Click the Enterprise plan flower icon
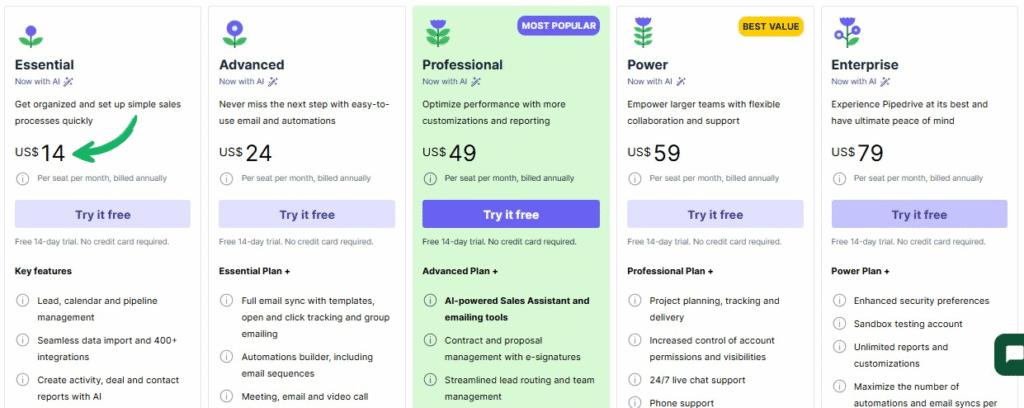Viewport: 1024px width, 408px height. pyautogui.click(x=846, y=33)
